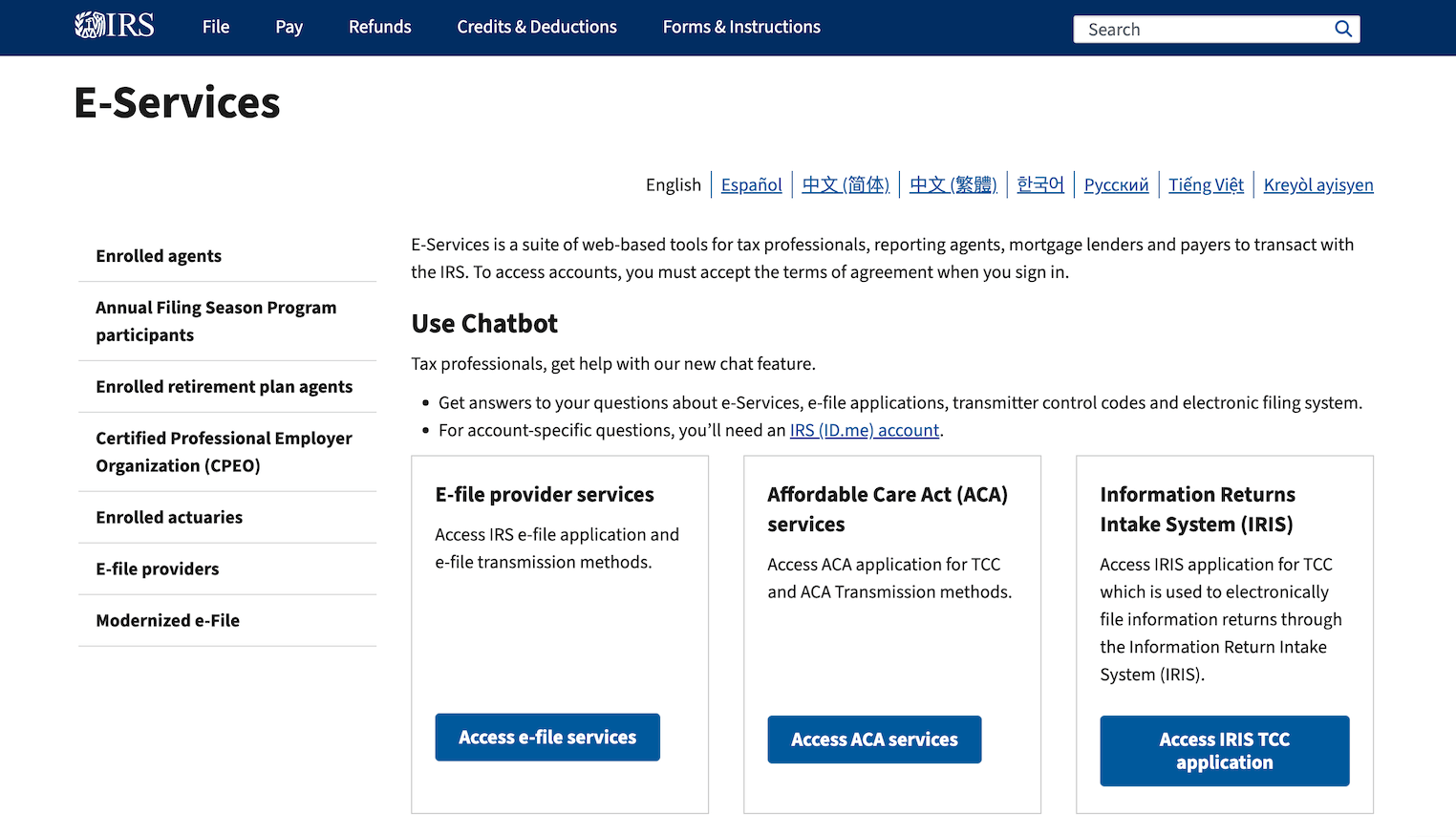Open the Pay section
This screenshot has width=1456, height=837.
click(289, 27)
